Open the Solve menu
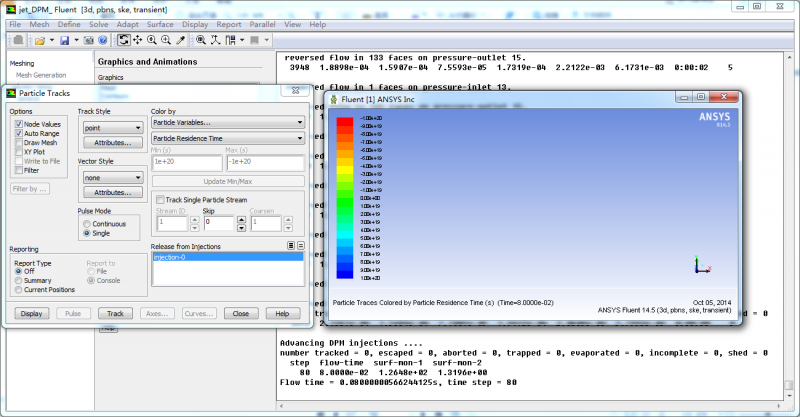The image size is (800, 417). 100,23
